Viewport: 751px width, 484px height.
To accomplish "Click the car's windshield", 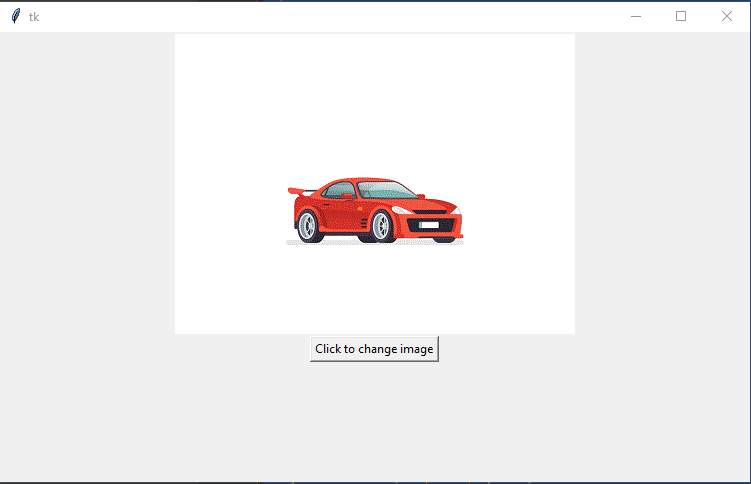I will coord(385,190).
